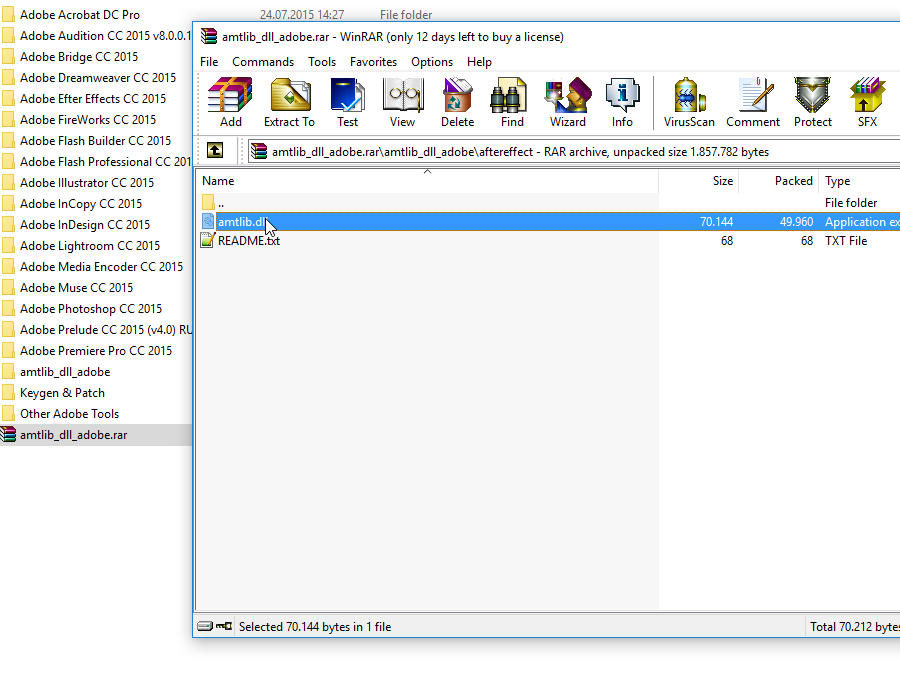
Task: Open the Options menu
Action: [432, 62]
